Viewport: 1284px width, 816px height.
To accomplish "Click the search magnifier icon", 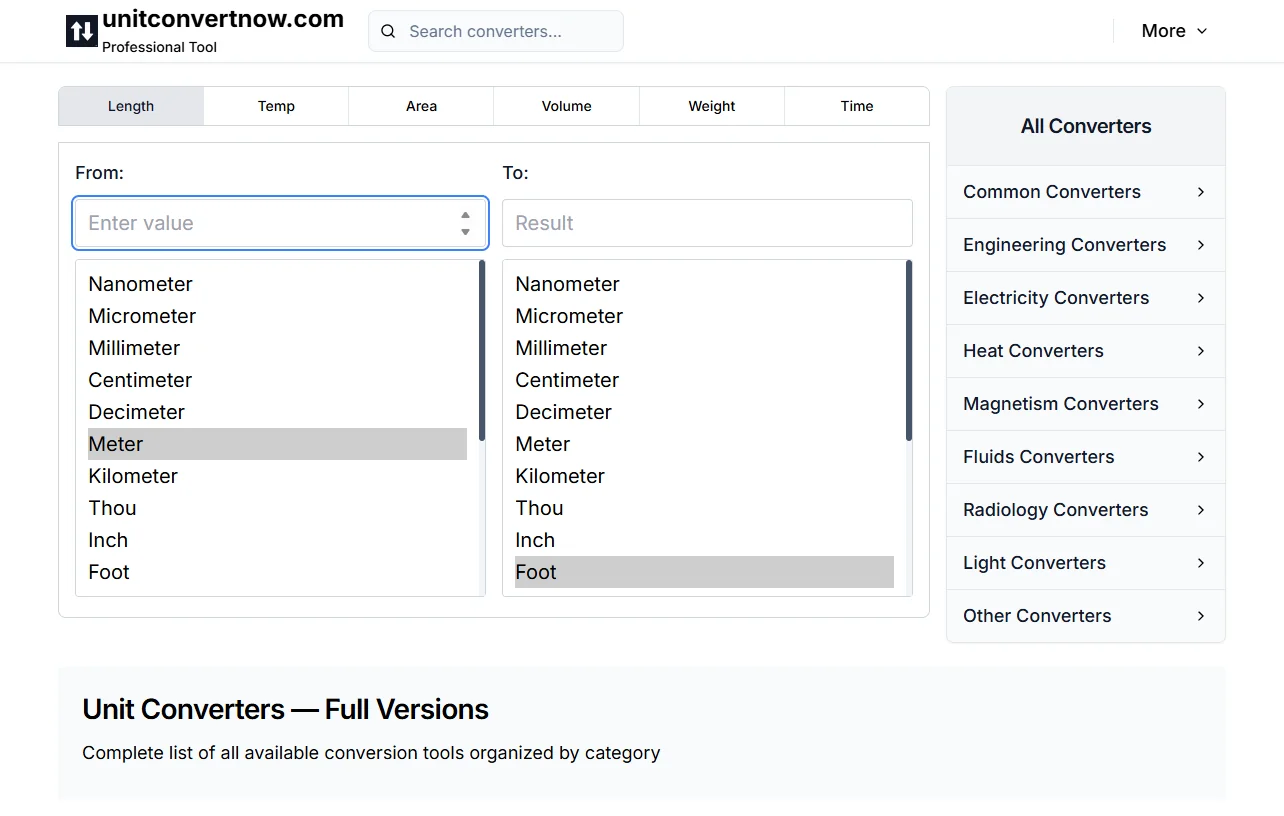I will pyautogui.click(x=388, y=31).
